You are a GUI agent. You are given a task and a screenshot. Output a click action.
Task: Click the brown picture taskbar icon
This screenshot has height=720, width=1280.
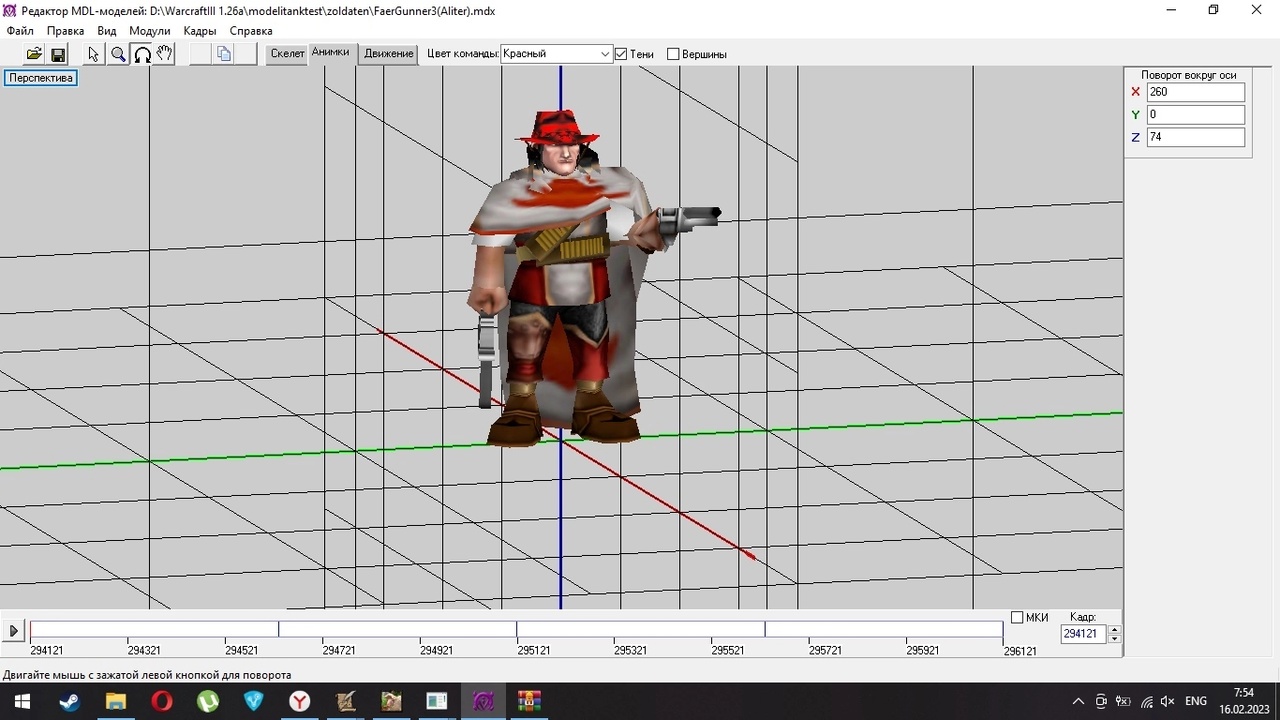[392, 701]
